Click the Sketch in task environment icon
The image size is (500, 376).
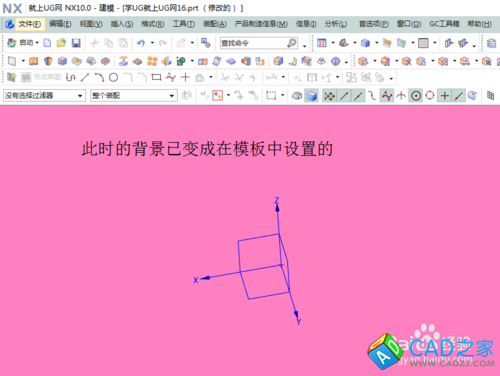[x=11, y=77]
